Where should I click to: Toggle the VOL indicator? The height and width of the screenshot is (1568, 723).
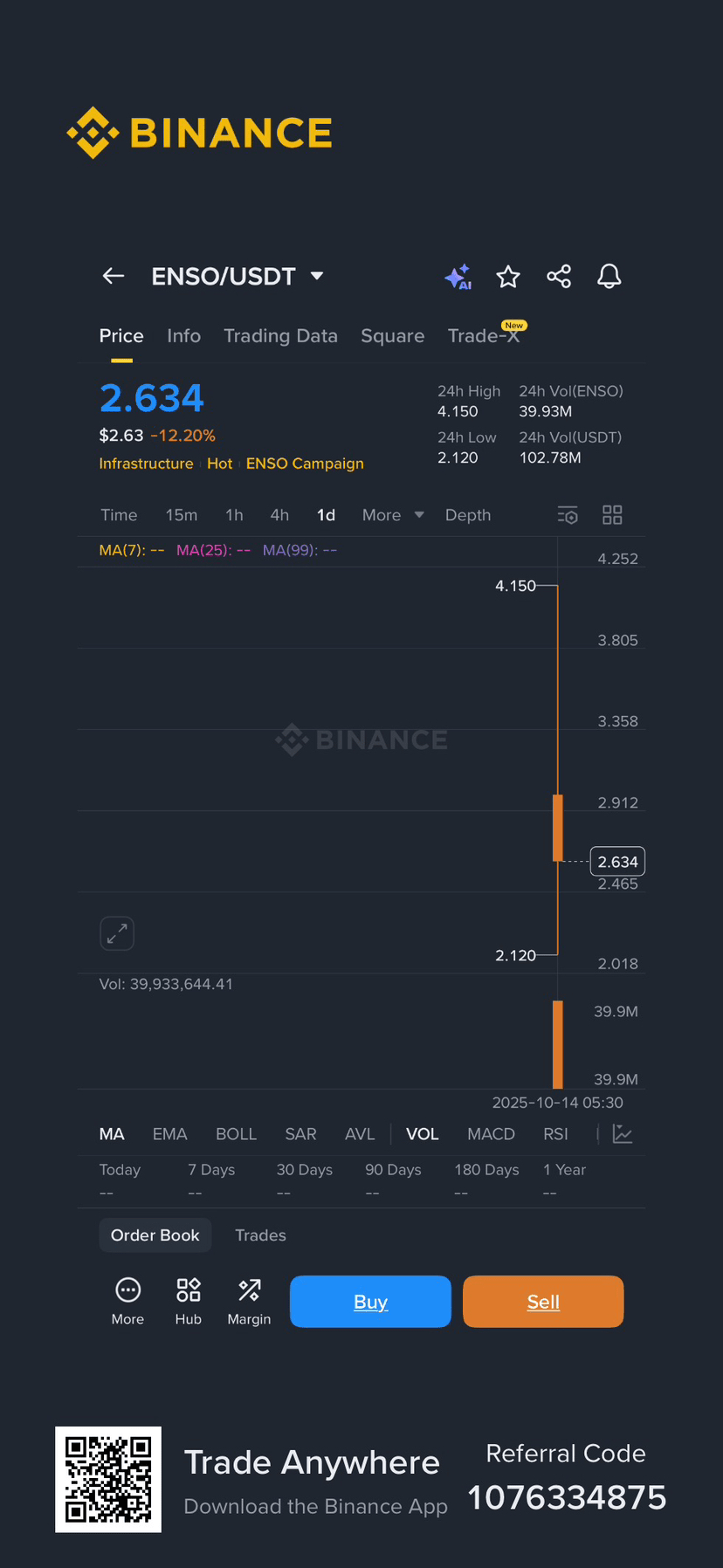coord(423,1134)
